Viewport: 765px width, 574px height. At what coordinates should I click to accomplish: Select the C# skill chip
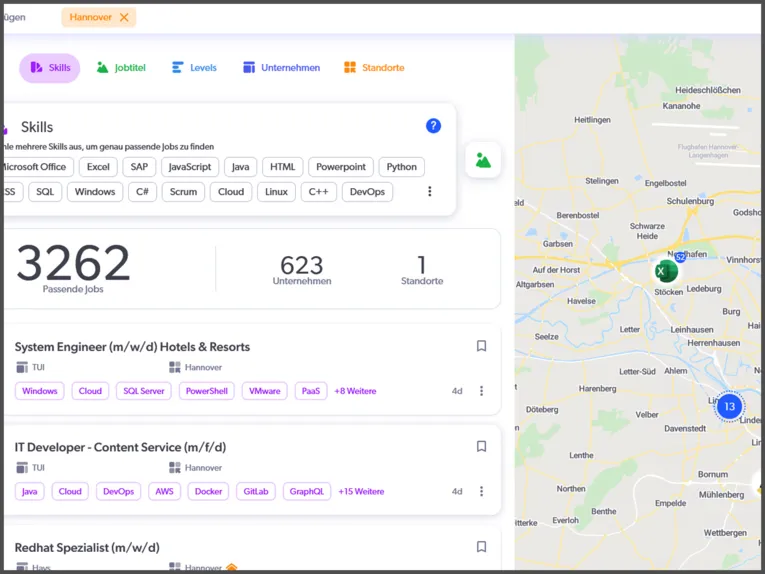coord(142,192)
